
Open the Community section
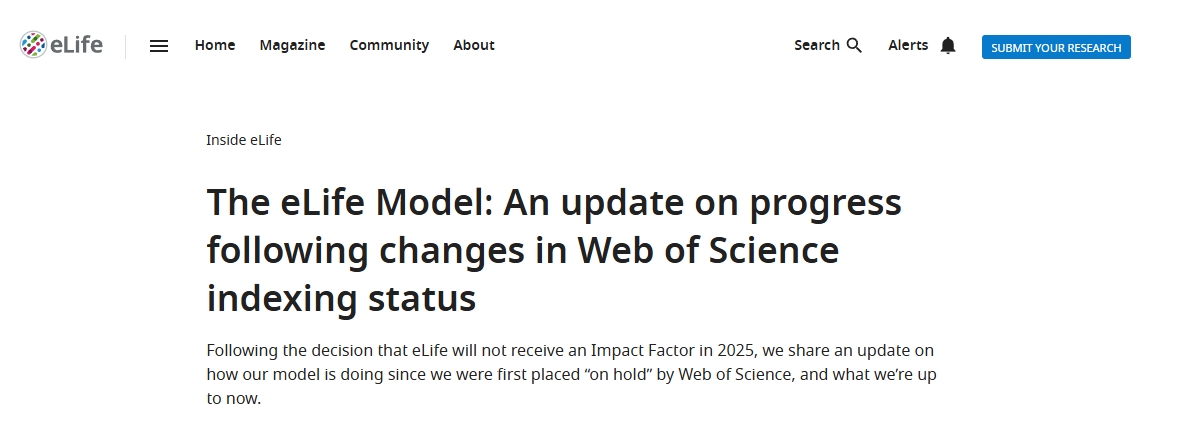389,45
